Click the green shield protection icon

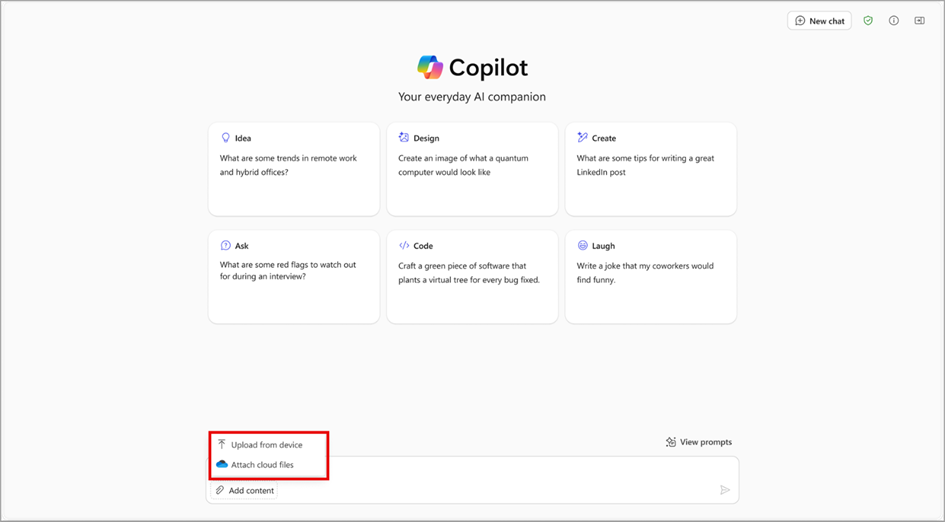pyautogui.click(x=868, y=20)
